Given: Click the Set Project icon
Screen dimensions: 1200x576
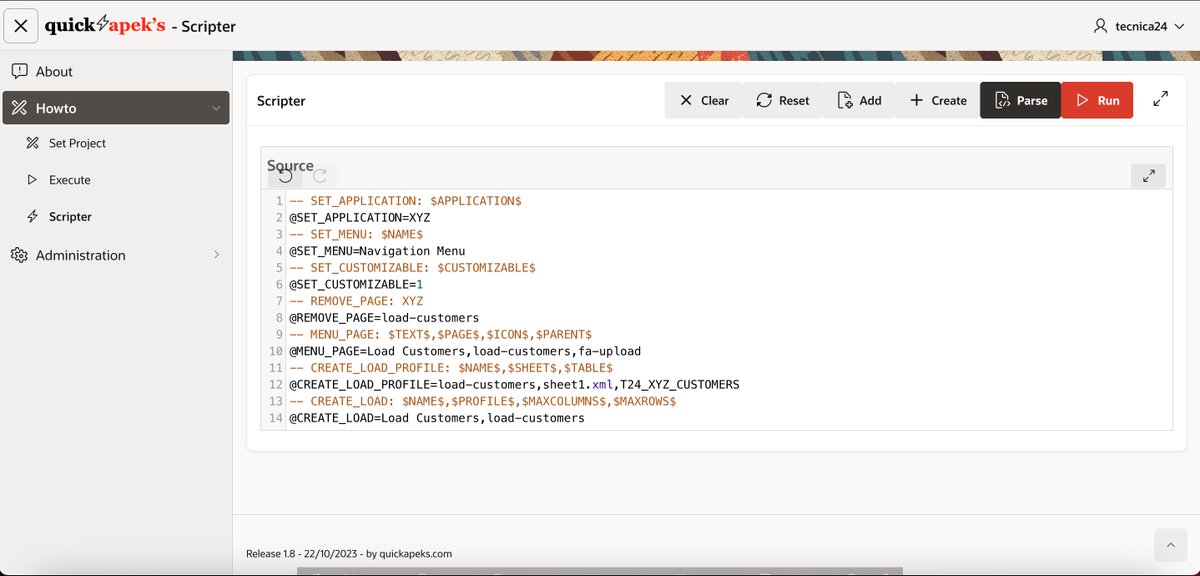Looking at the screenshot, I should coord(32,143).
